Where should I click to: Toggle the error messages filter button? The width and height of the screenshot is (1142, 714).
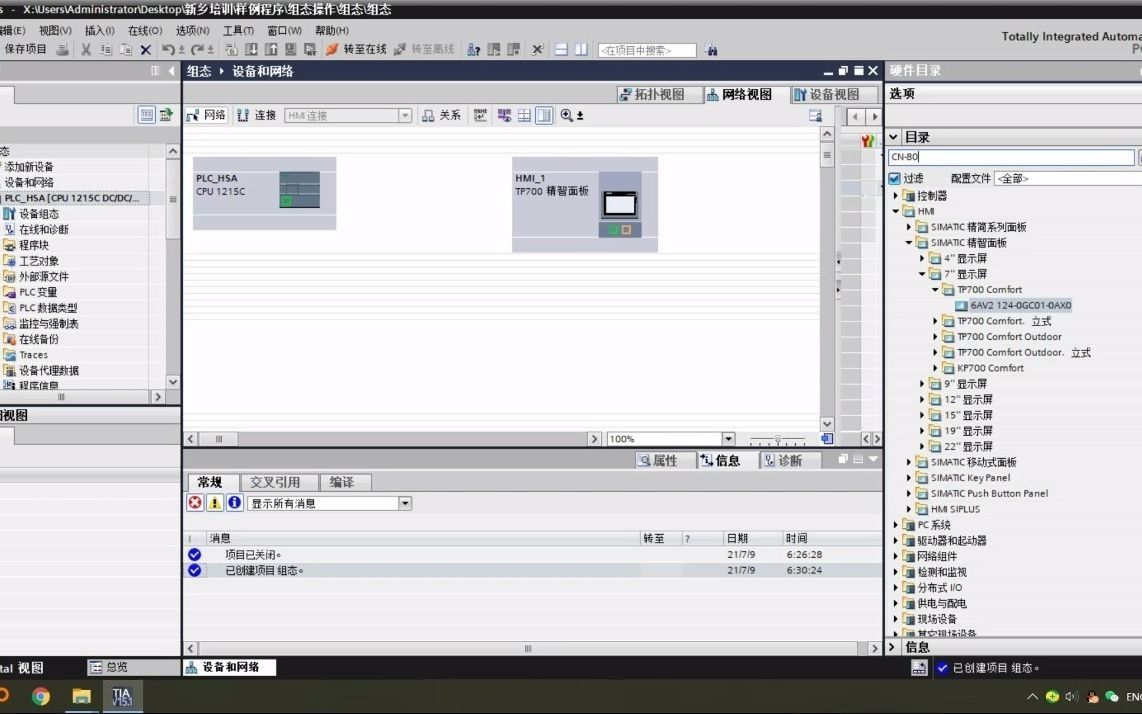point(195,503)
